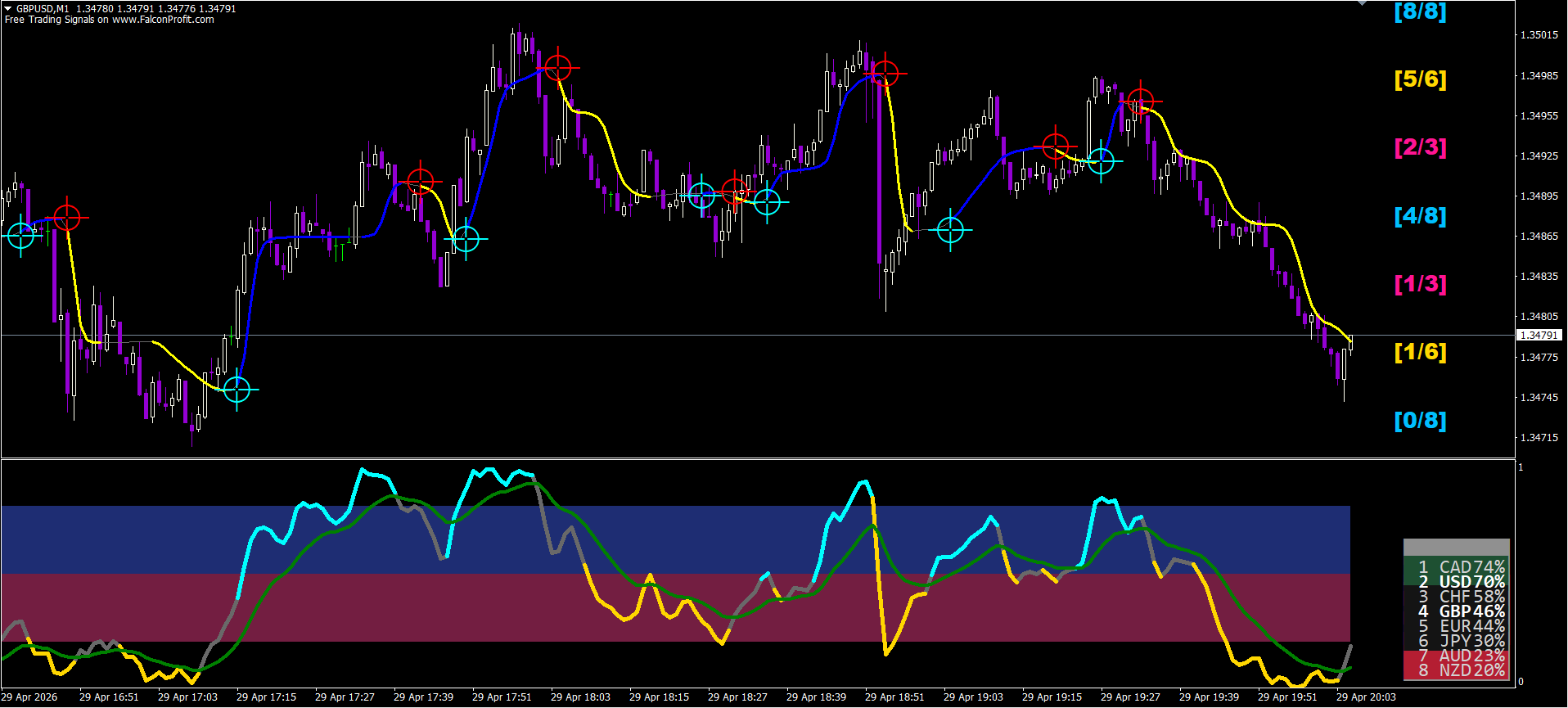Click the lowest cyan crosshair signal marker
Image resolution: width=1568 pixels, height=708 pixels.
[237, 390]
